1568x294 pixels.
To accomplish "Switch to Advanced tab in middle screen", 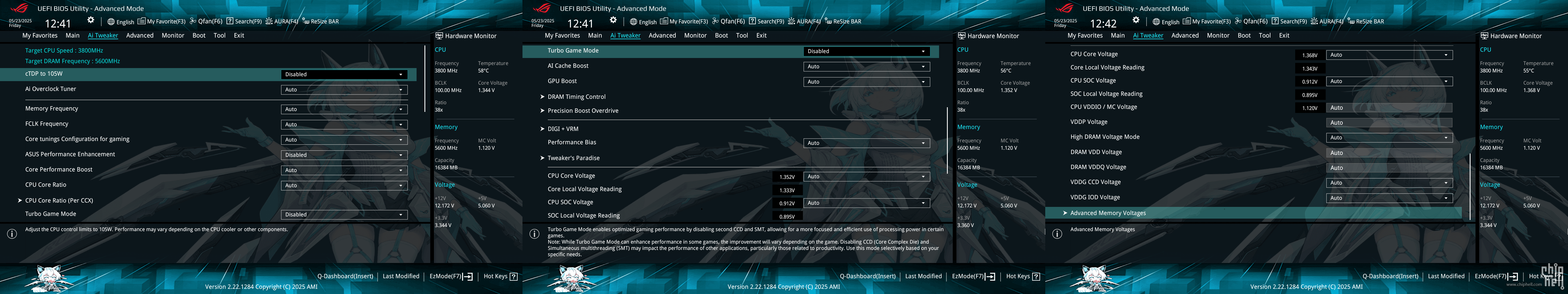I will (662, 35).
